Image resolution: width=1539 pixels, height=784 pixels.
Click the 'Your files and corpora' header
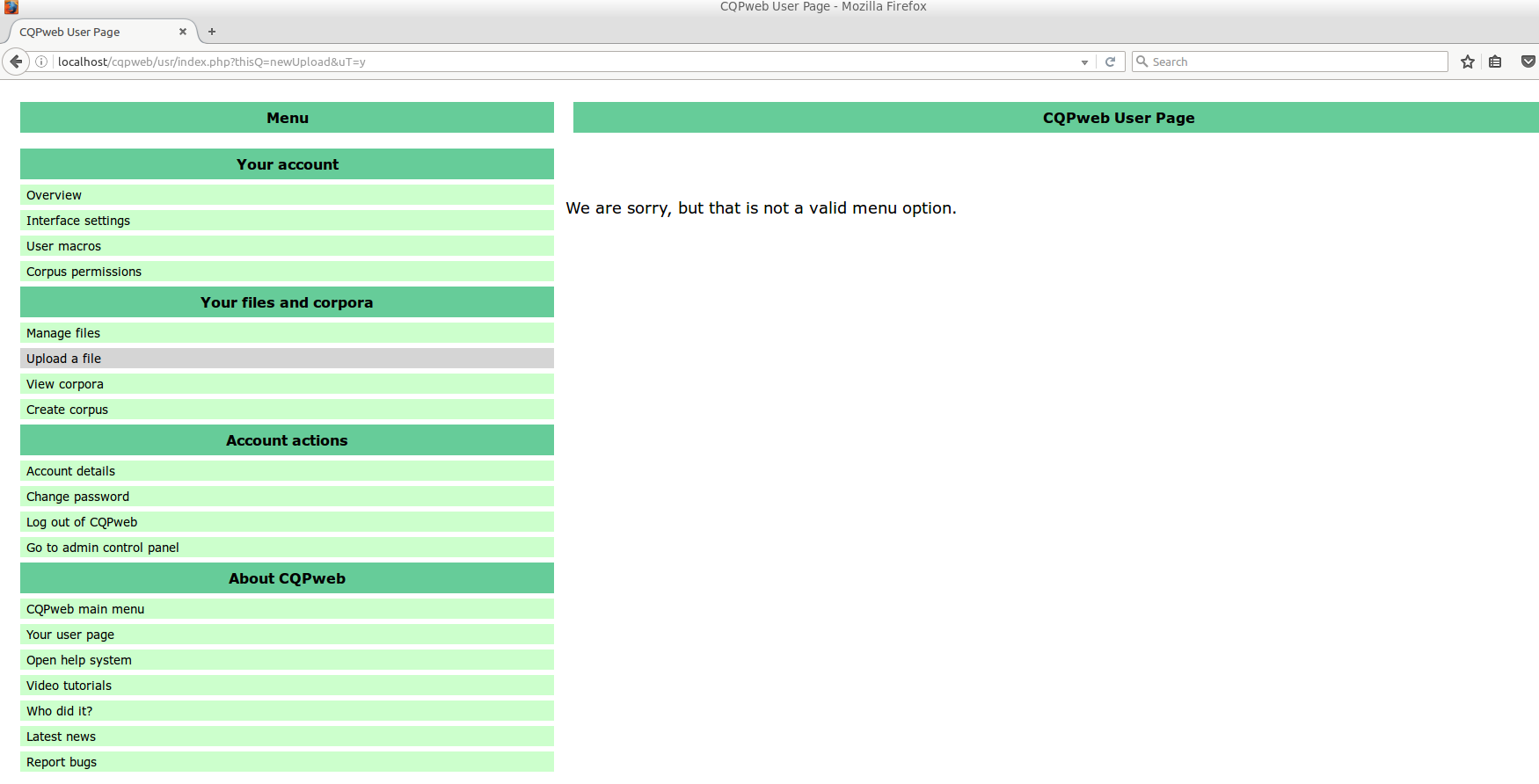pos(287,302)
